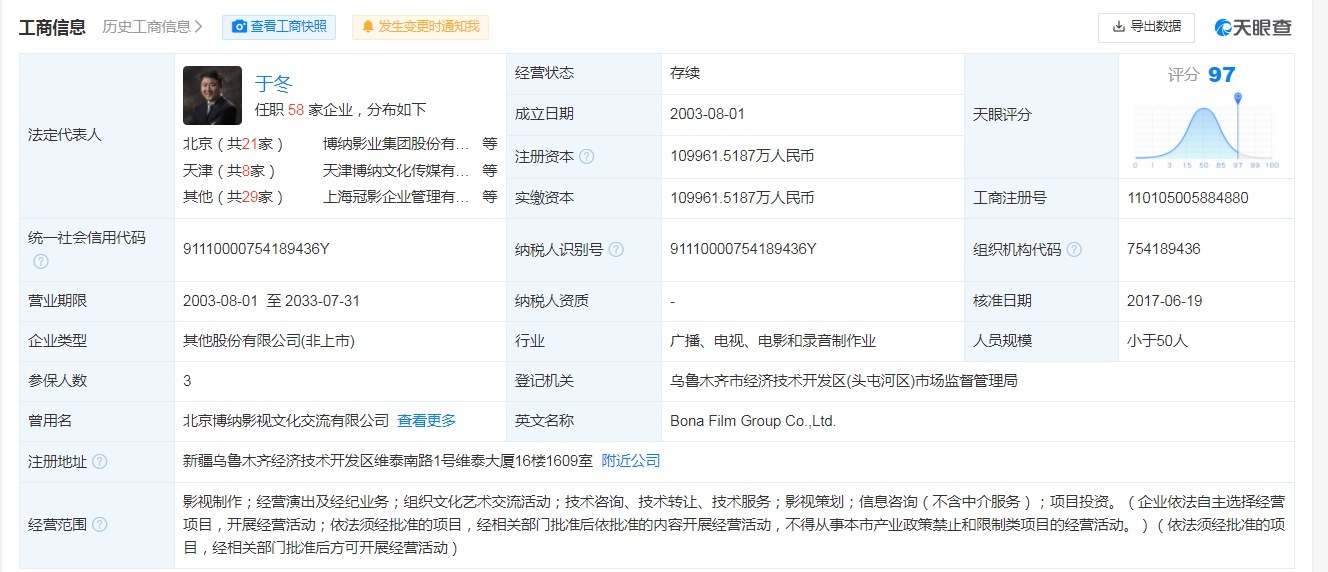Click the download icon in 导出数据
Image resolution: width=1328 pixels, height=572 pixels.
click(x=1118, y=27)
